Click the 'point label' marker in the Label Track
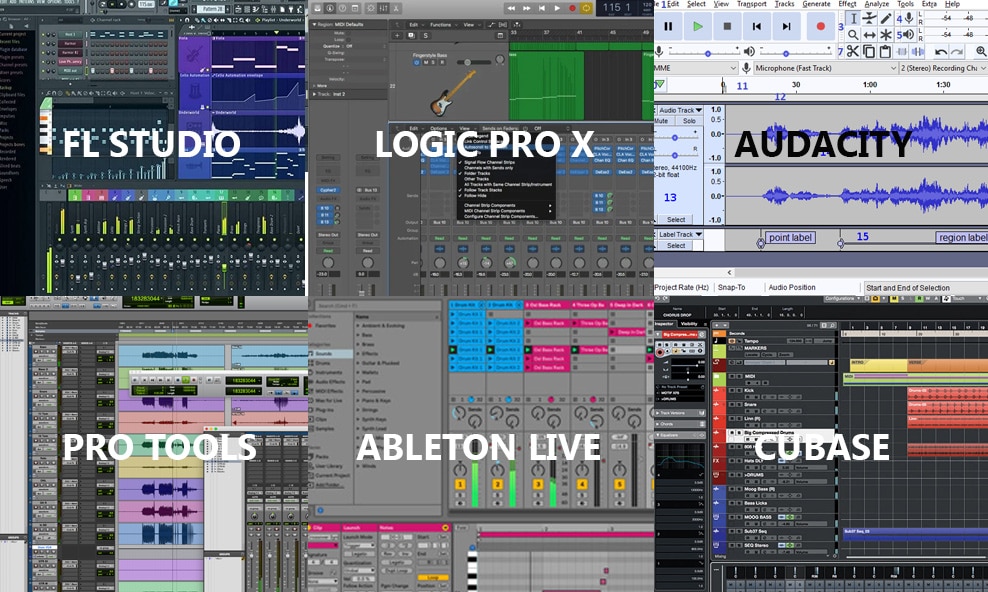Image resolution: width=988 pixels, height=592 pixels. coord(790,238)
